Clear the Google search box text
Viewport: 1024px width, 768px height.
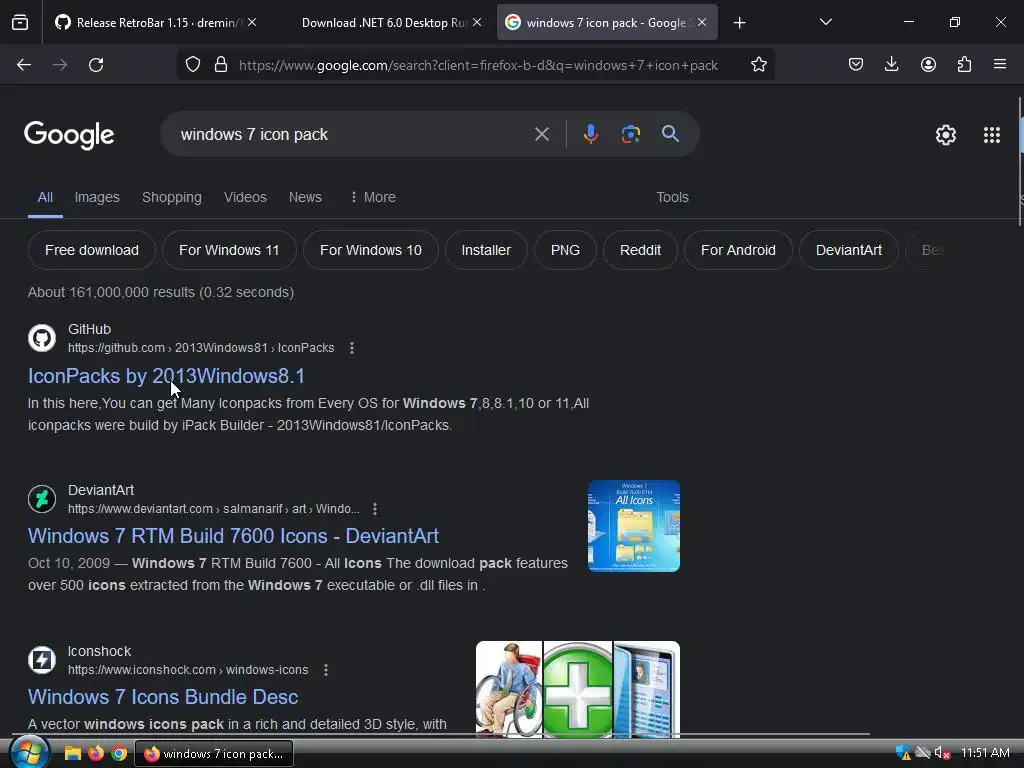tap(542, 135)
